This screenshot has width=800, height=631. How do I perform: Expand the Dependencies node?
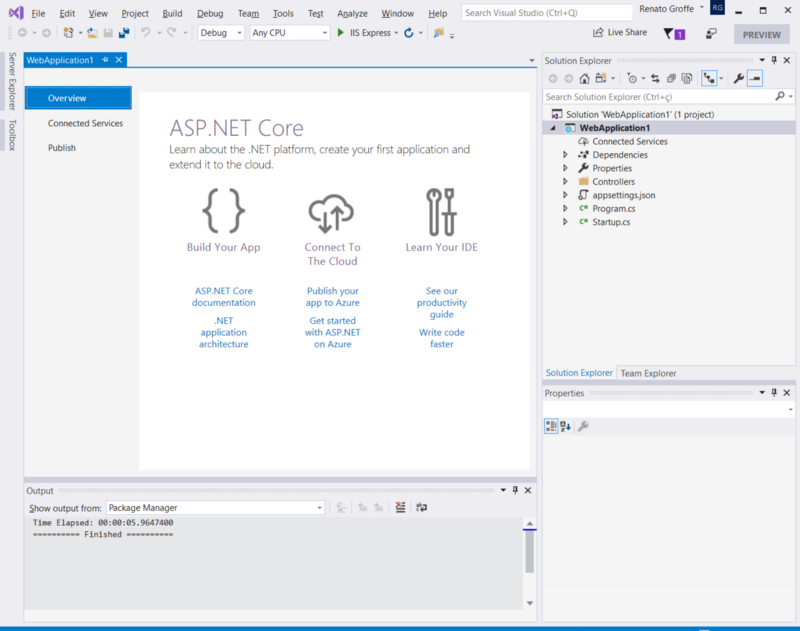point(565,155)
